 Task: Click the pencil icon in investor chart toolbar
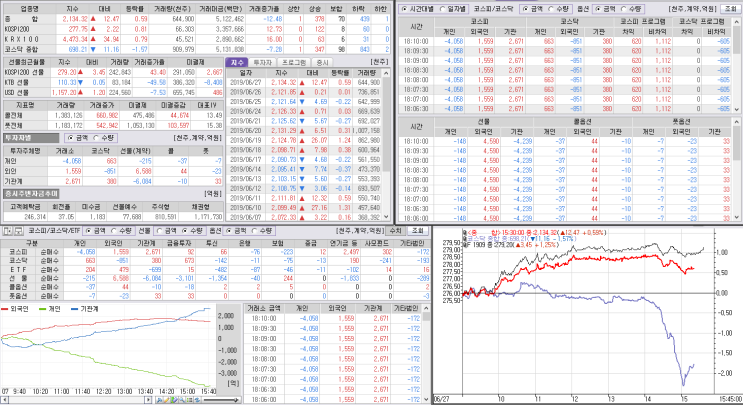[167, 400]
